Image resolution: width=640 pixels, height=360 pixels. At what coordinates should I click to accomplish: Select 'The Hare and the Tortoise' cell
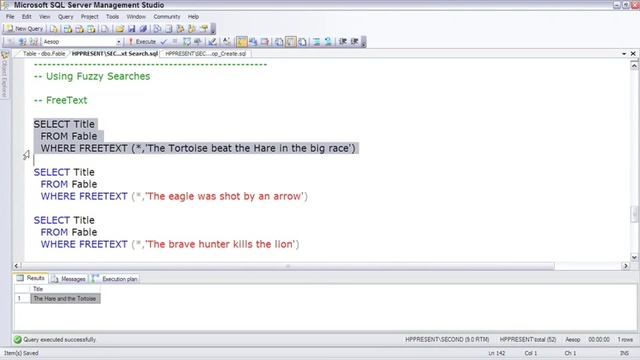point(65,299)
